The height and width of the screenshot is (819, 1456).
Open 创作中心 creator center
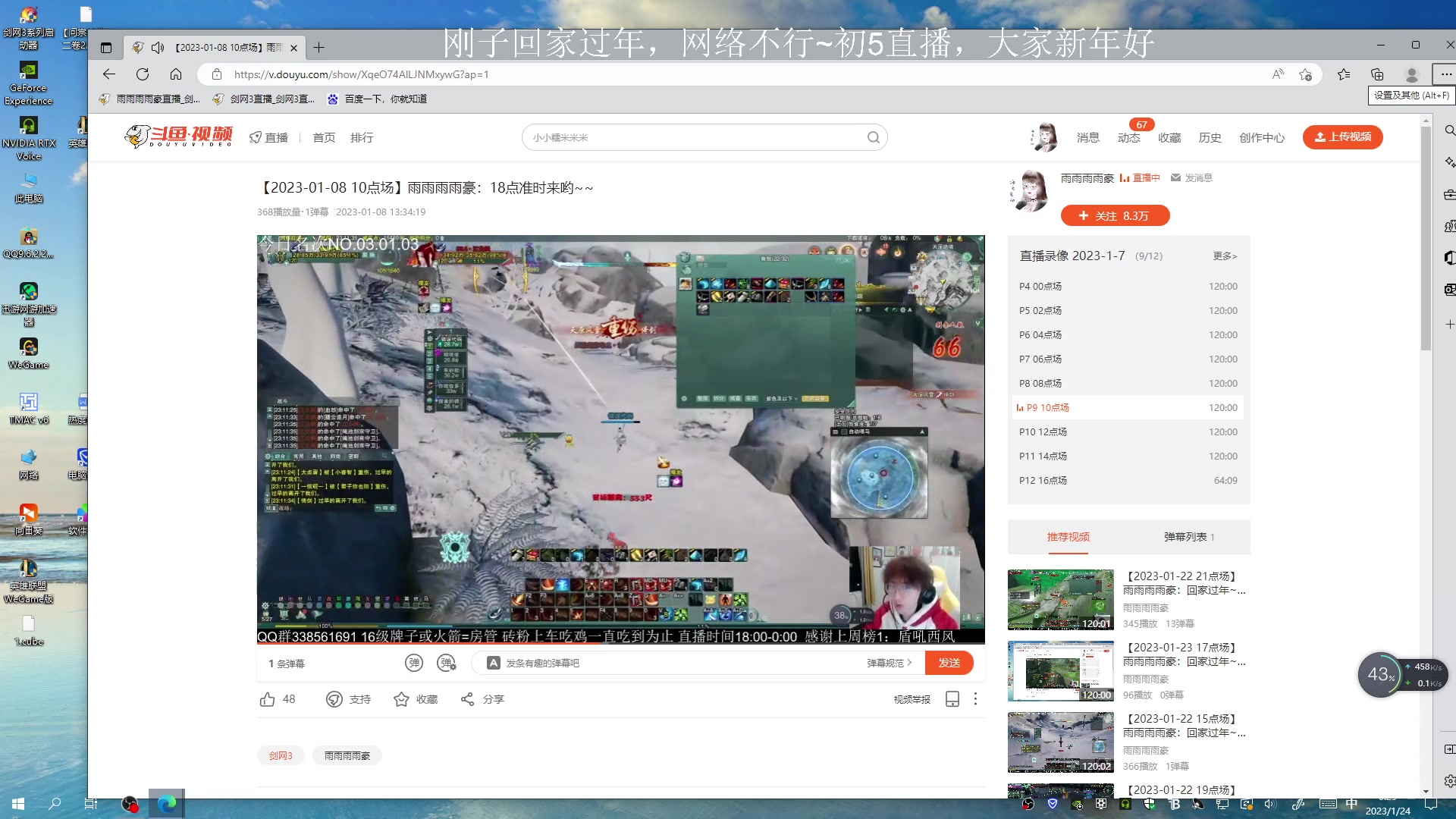tap(1262, 137)
